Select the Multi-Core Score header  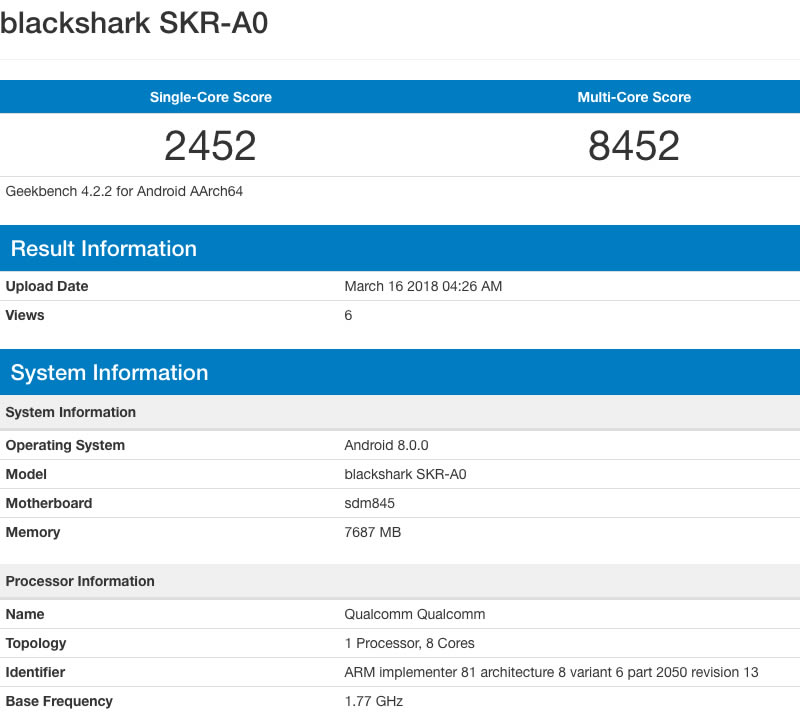coord(634,97)
